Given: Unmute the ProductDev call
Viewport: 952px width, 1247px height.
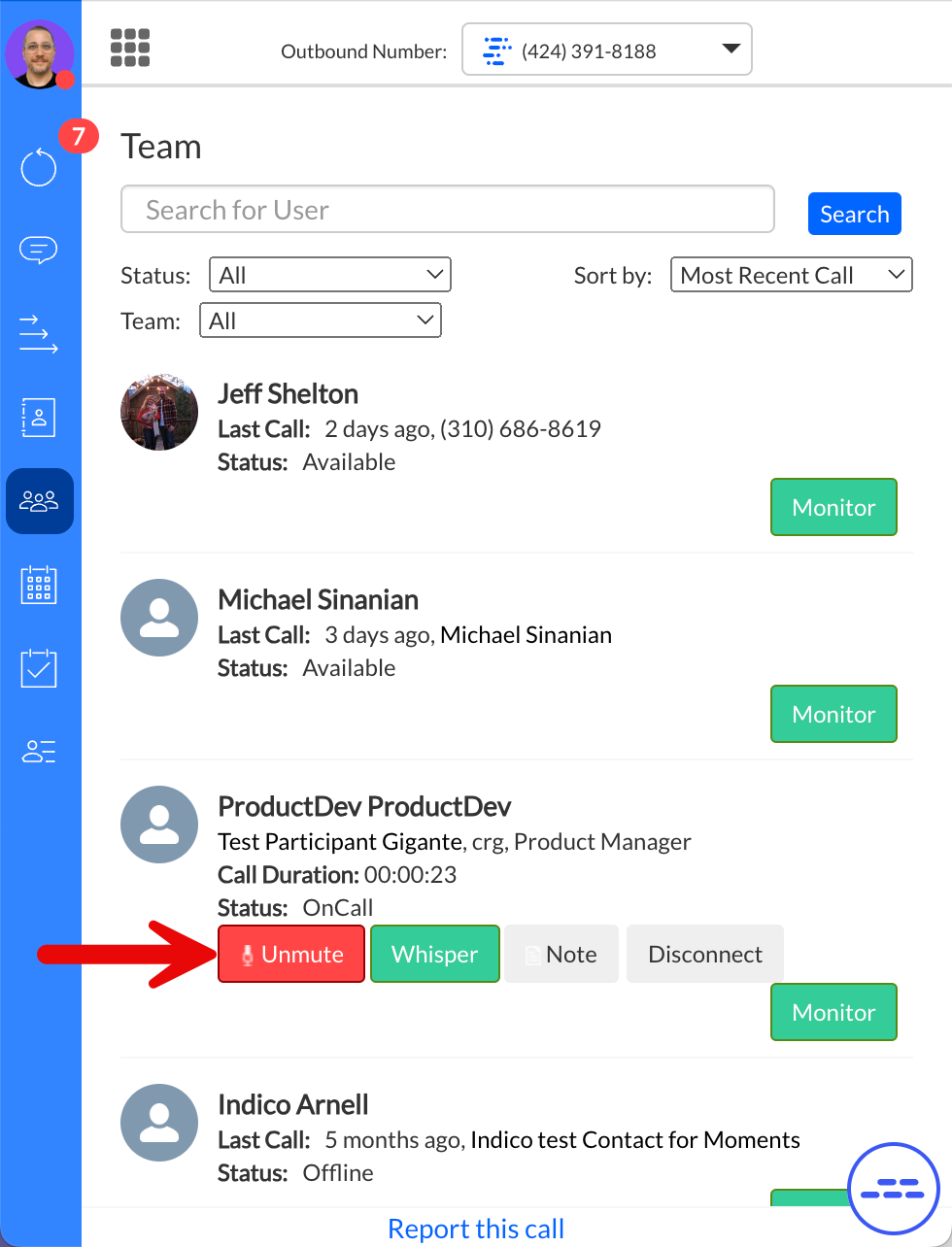Looking at the screenshot, I should (x=291, y=954).
